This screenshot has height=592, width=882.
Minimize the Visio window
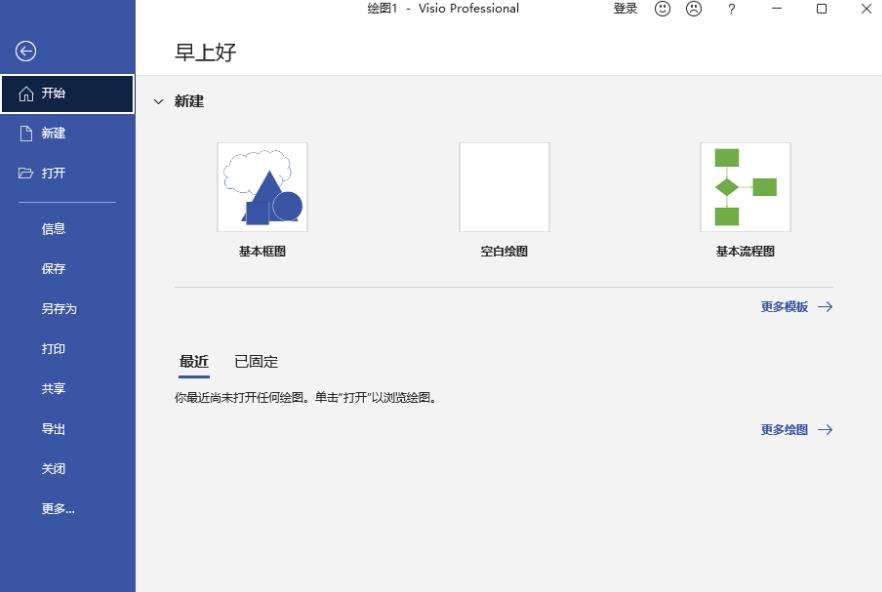pyautogui.click(x=777, y=9)
